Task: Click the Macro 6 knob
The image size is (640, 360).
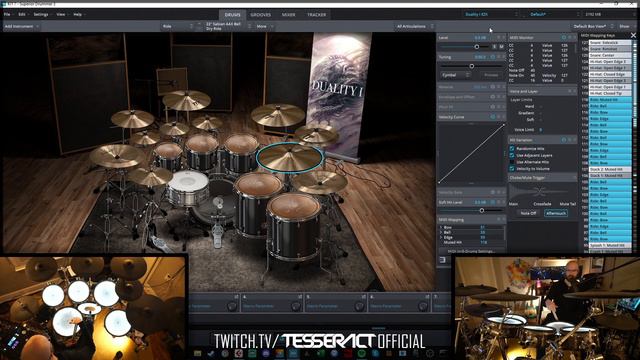Action: click(x=422, y=306)
